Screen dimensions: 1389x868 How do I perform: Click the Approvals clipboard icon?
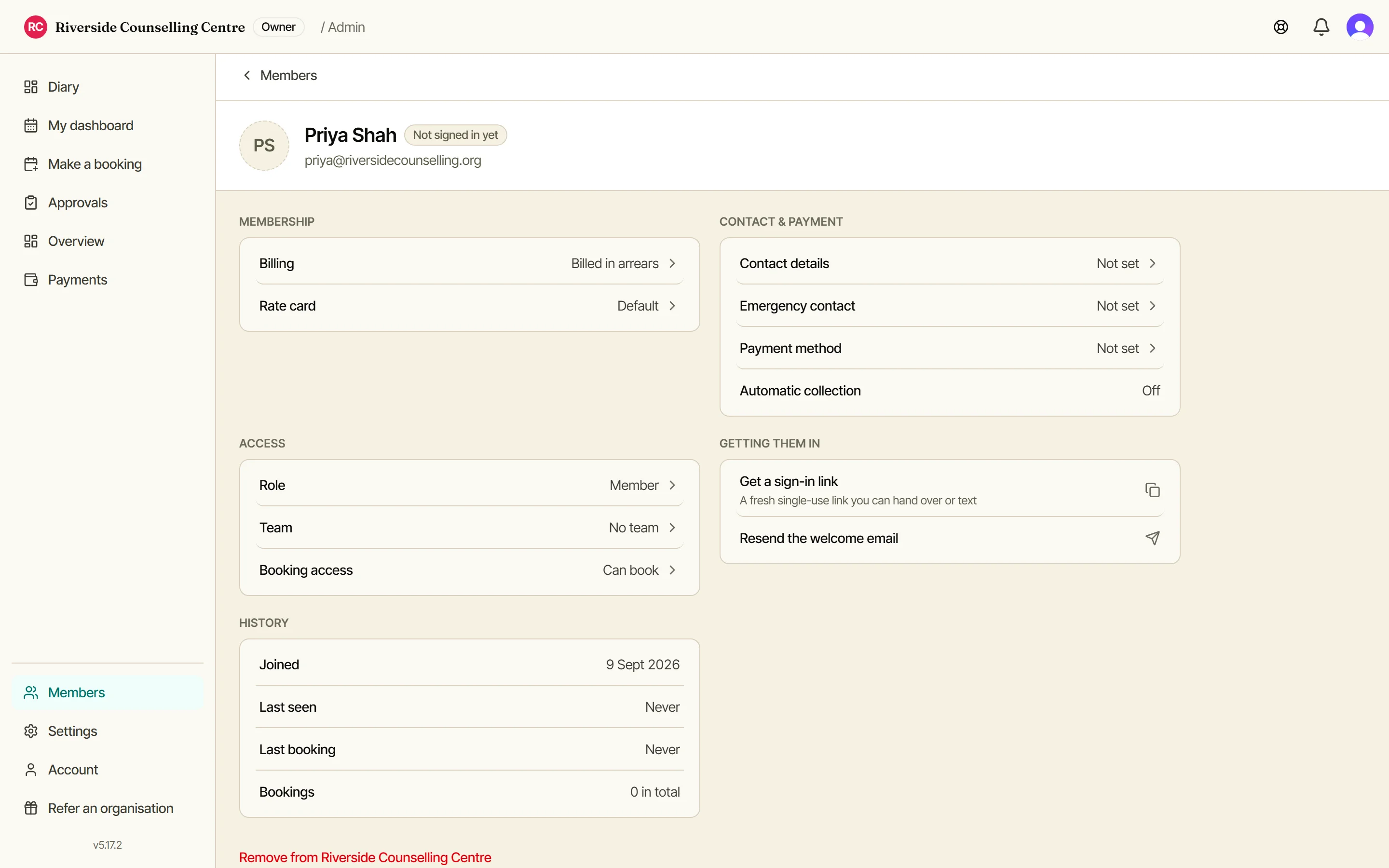31,203
